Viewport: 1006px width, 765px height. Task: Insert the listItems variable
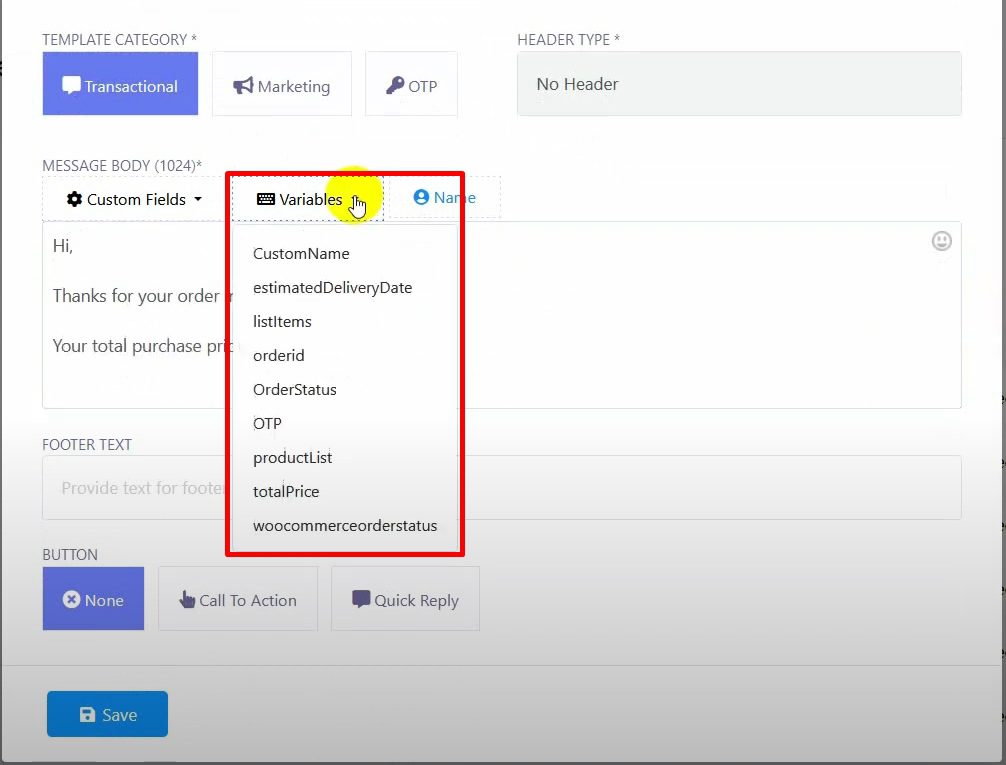pos(282,322)
